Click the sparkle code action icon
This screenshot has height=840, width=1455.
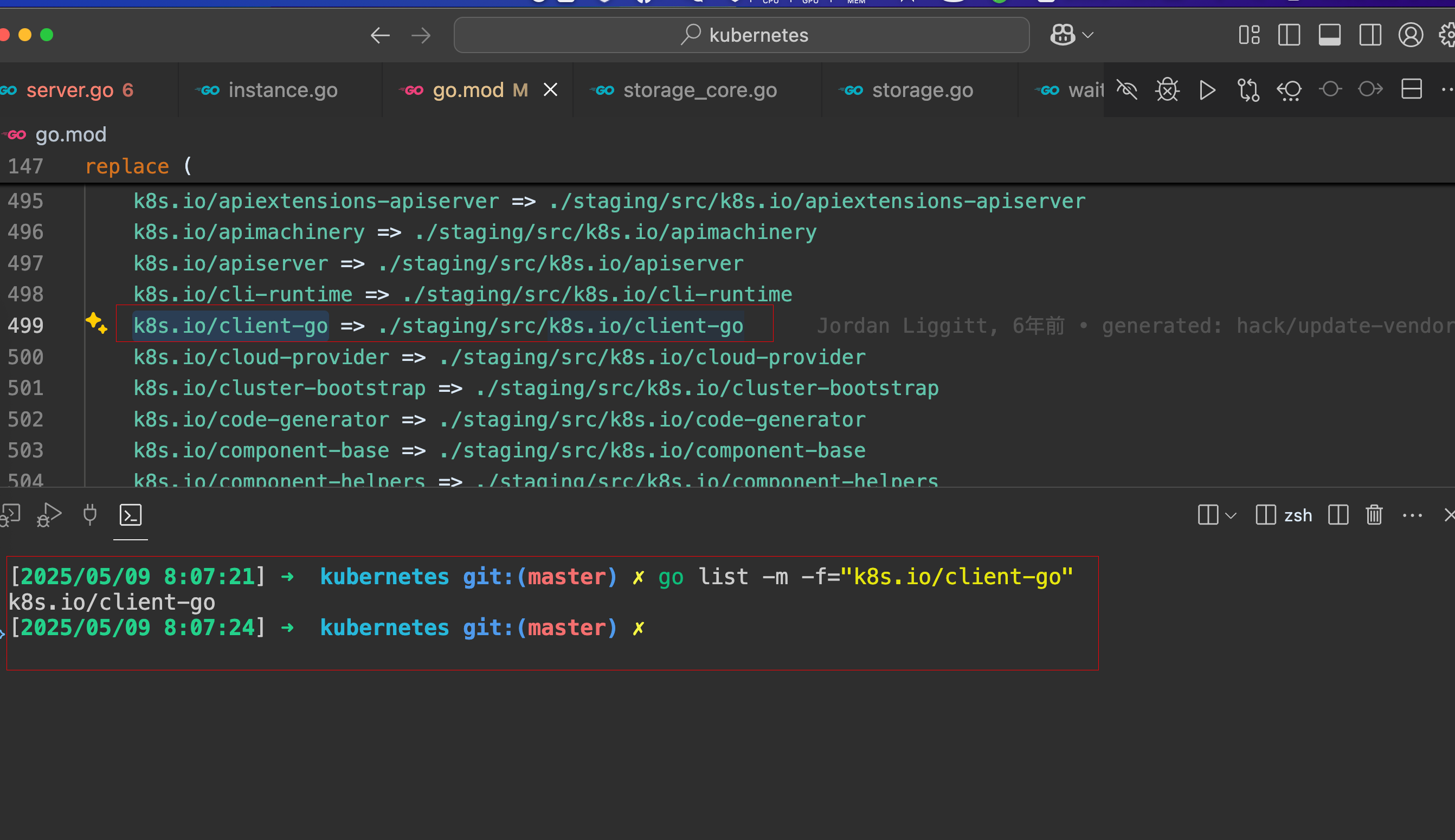(96, 322)
